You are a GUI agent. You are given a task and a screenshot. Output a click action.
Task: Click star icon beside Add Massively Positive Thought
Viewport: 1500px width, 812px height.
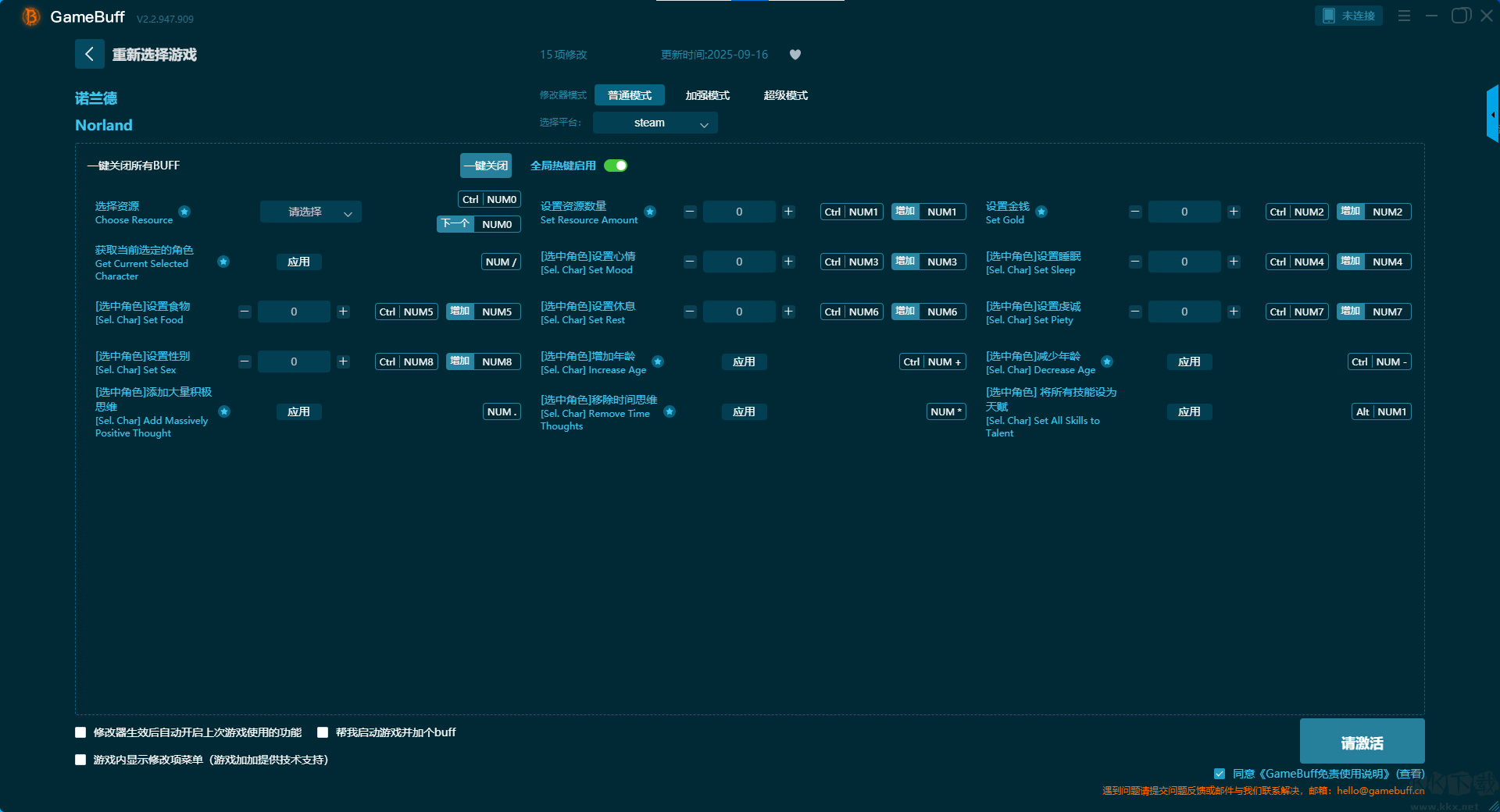tap(224, 411)
